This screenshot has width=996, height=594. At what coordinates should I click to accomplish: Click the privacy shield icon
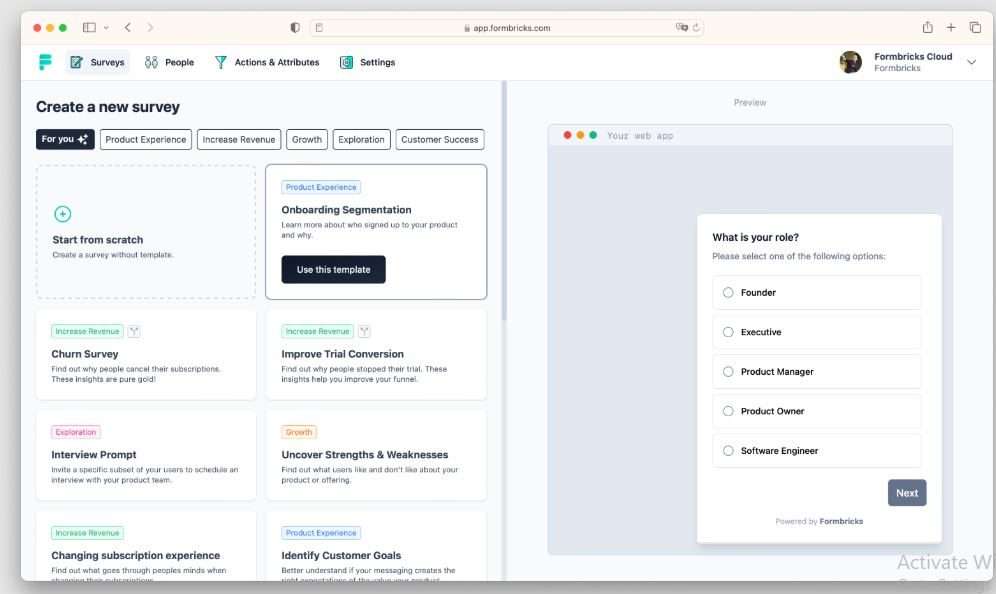(x=295, y=27)
